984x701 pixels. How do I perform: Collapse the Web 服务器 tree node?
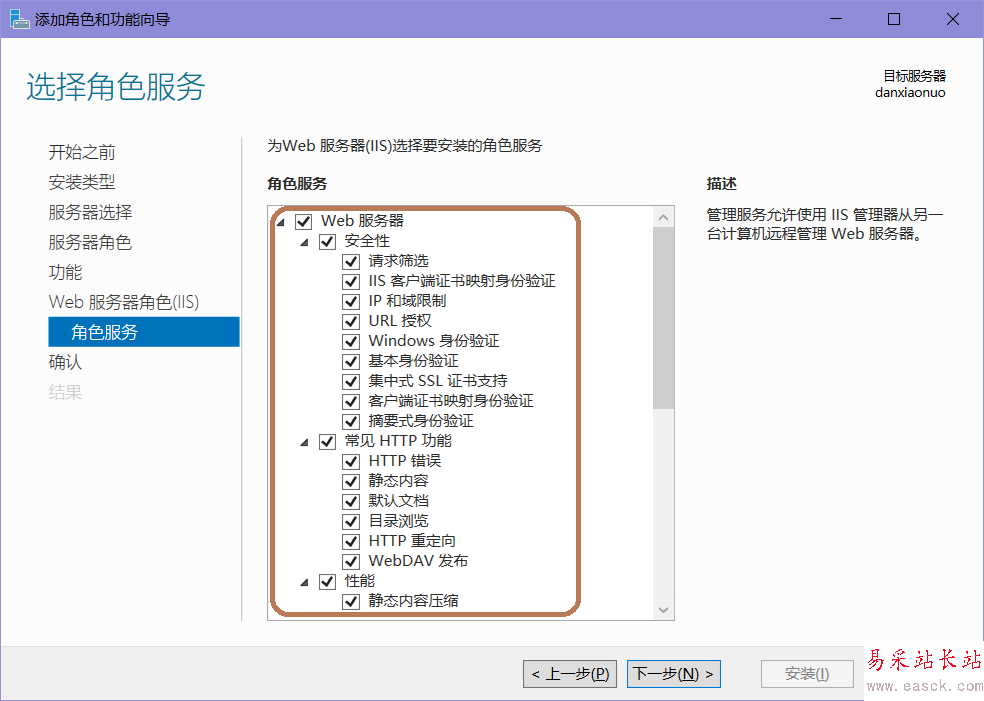pyautogui.click(x=281, y=222)
